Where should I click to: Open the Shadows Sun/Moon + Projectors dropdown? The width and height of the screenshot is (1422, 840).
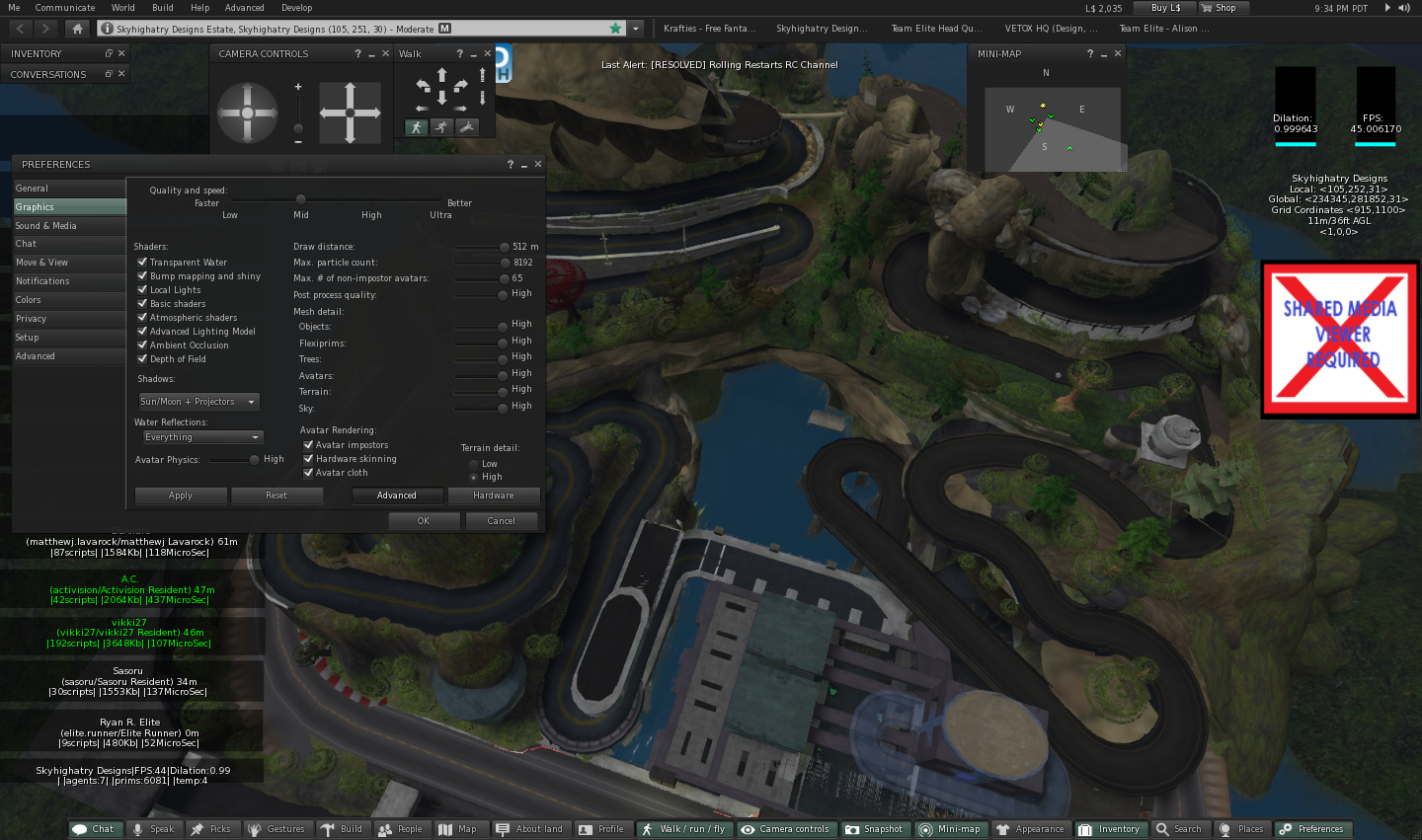[x=198, y=402]
